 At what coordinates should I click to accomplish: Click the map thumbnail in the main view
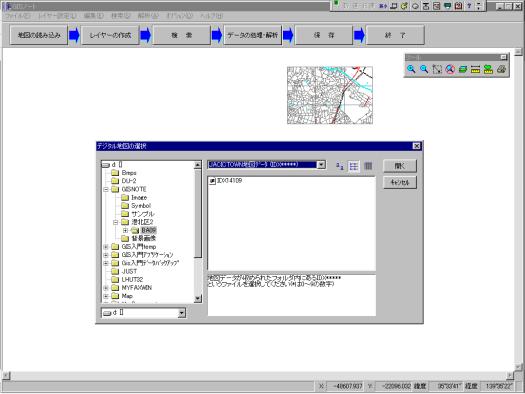(330, 95)
